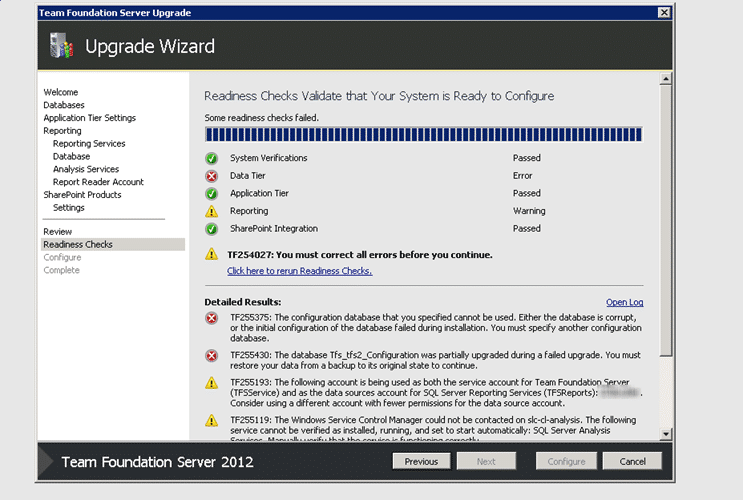Screen dimensions: 743x500
Task: Click the warning icon beside TF255193 result
Action: [x=211, y=383]
